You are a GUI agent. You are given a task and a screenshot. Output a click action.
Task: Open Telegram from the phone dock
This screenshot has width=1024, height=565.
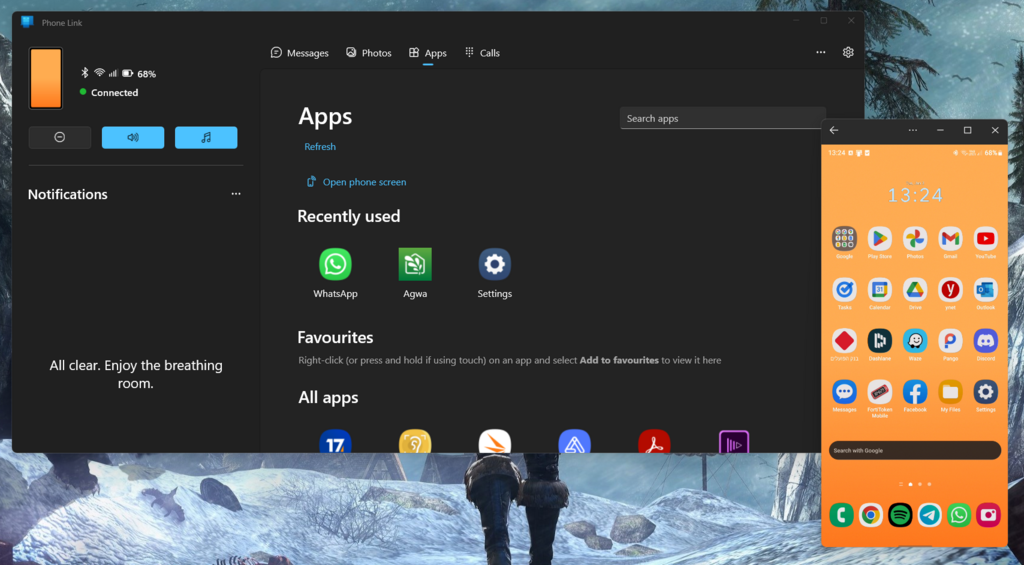click(929, 515)
